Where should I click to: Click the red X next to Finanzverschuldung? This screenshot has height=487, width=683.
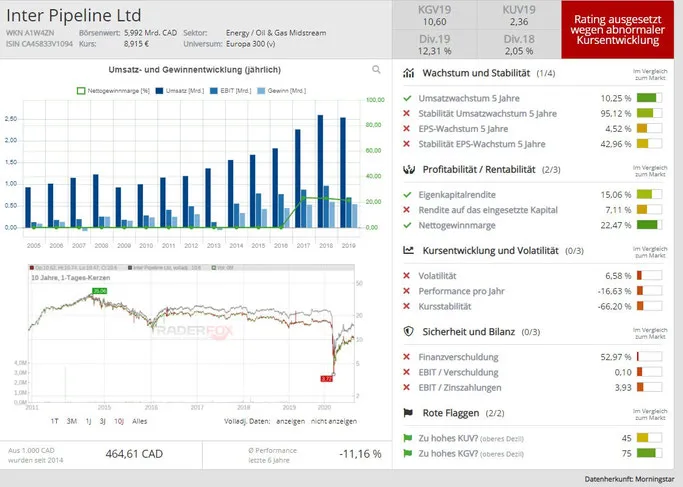coord(407,357)
